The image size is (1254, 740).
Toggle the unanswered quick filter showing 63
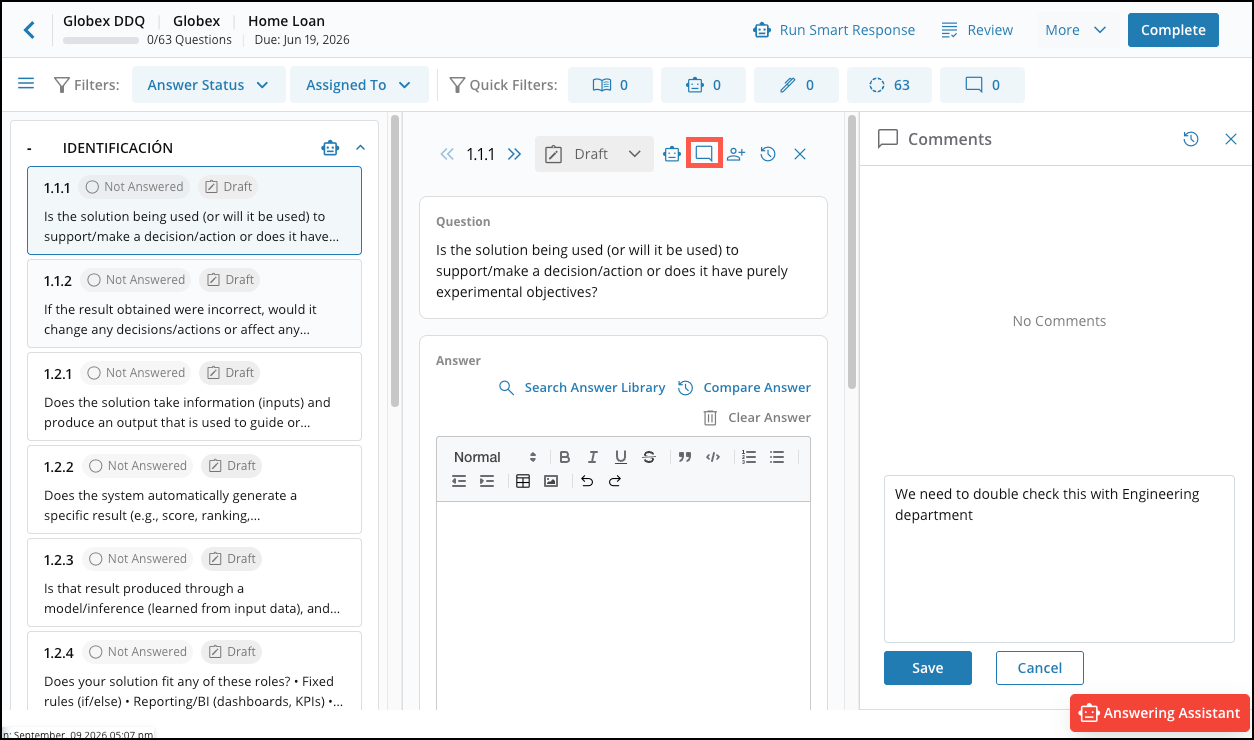(x=889, y=85)
